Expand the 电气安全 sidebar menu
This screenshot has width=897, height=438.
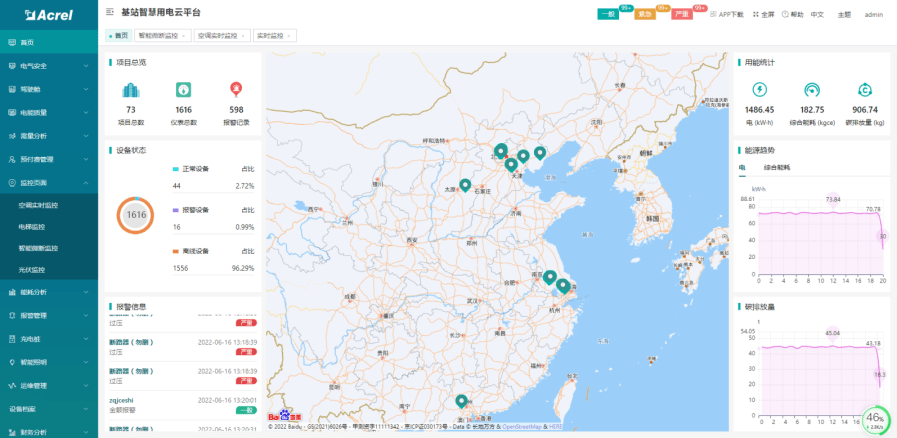point(49,66)
